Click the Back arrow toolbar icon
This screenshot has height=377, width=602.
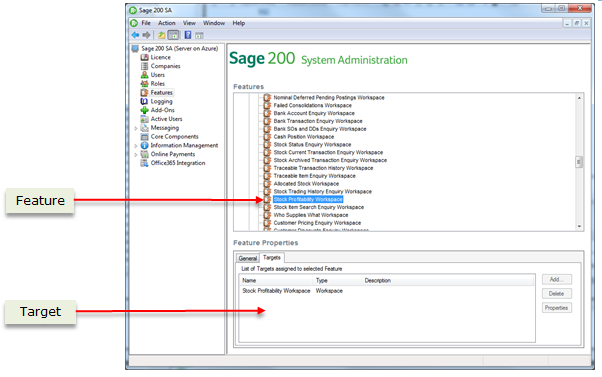136,35
